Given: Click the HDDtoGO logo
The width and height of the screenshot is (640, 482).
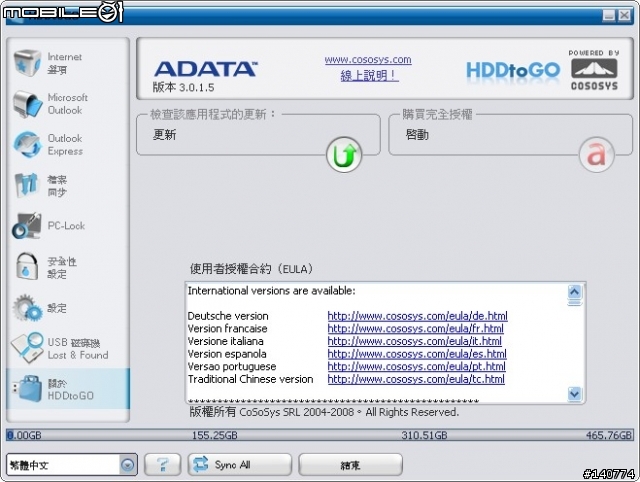Looking at the screenshot, I should (513, 71).
